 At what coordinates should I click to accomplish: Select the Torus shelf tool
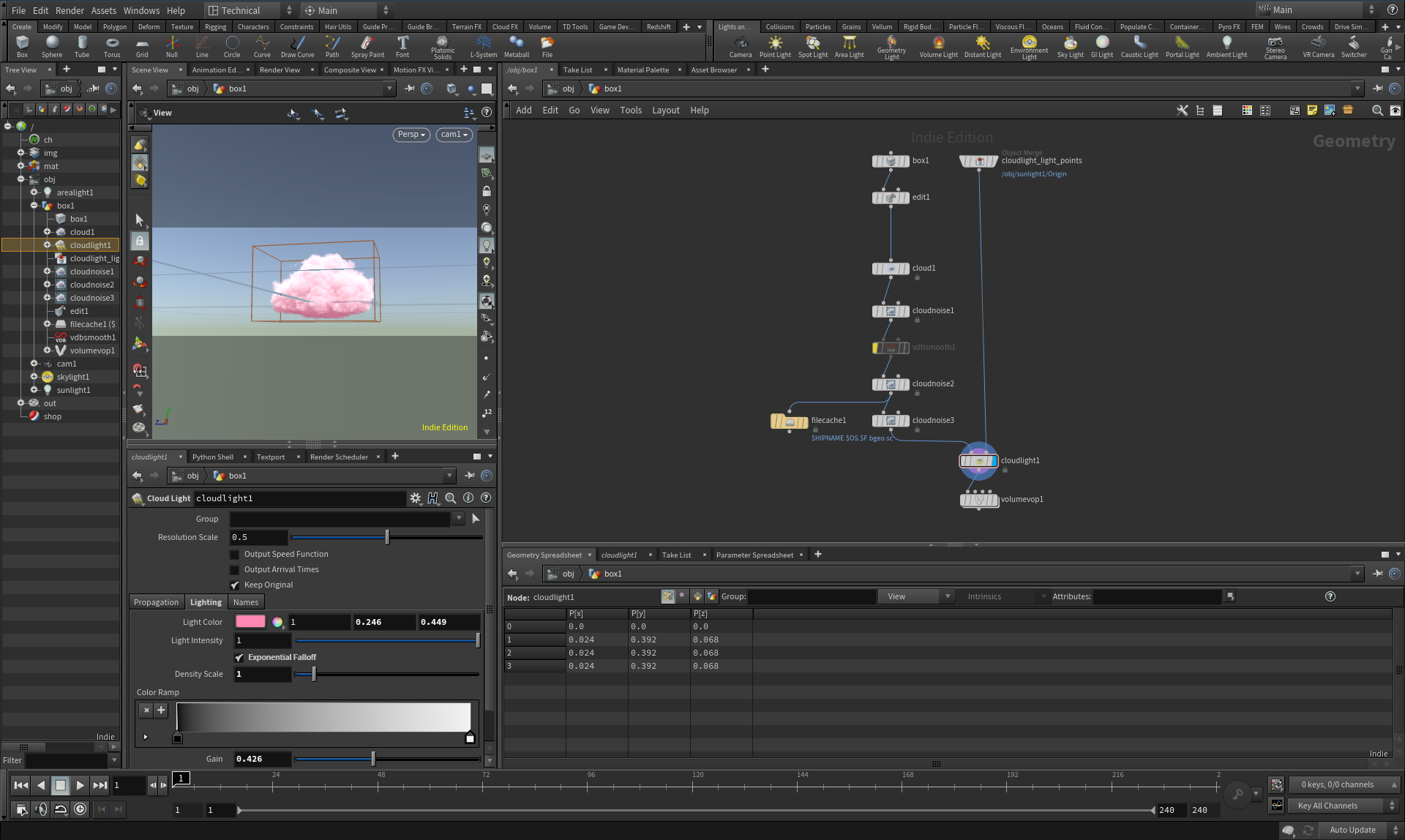pyautogui.click(x=112, y=47)
